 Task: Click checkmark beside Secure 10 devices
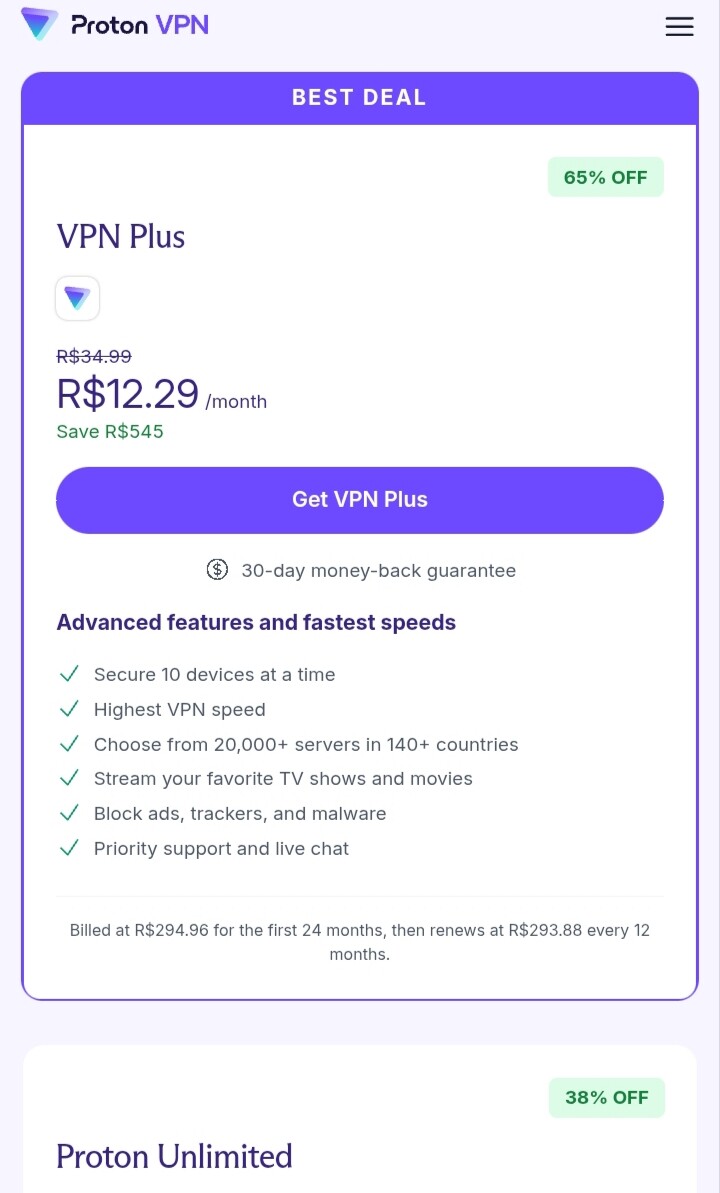tap(69, 674)
